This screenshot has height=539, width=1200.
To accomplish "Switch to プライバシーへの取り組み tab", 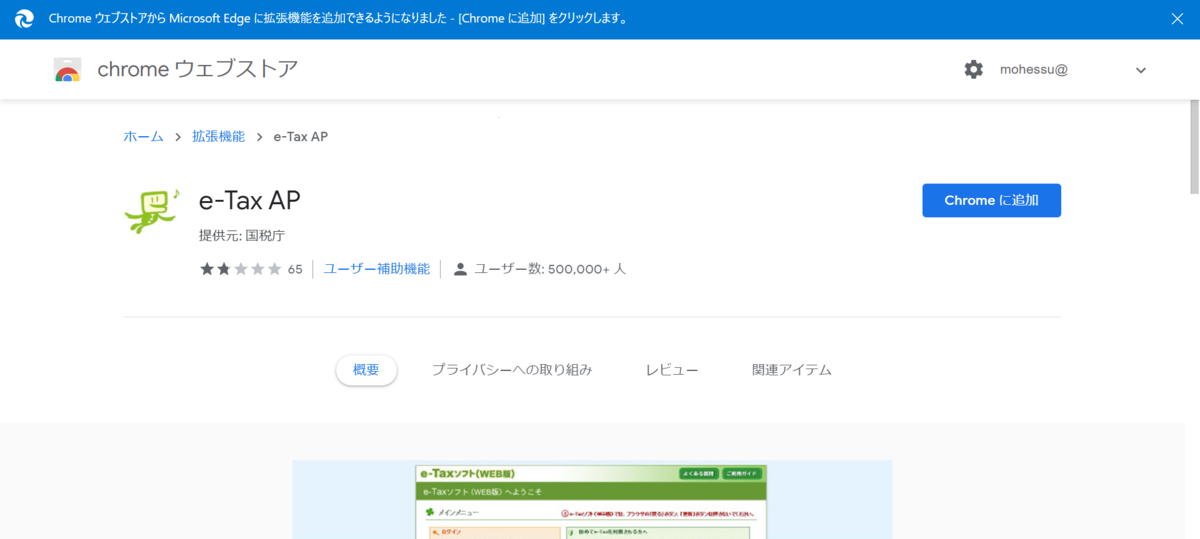I will [512, 370].
